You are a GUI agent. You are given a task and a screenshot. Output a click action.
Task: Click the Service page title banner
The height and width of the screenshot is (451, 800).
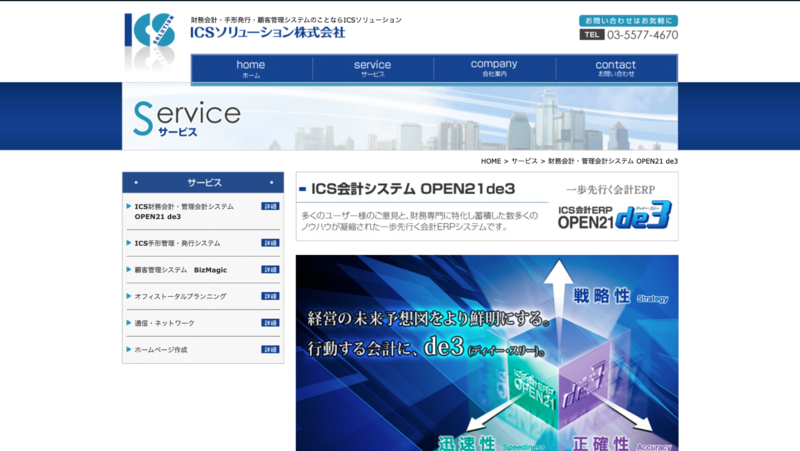(400, 117)
